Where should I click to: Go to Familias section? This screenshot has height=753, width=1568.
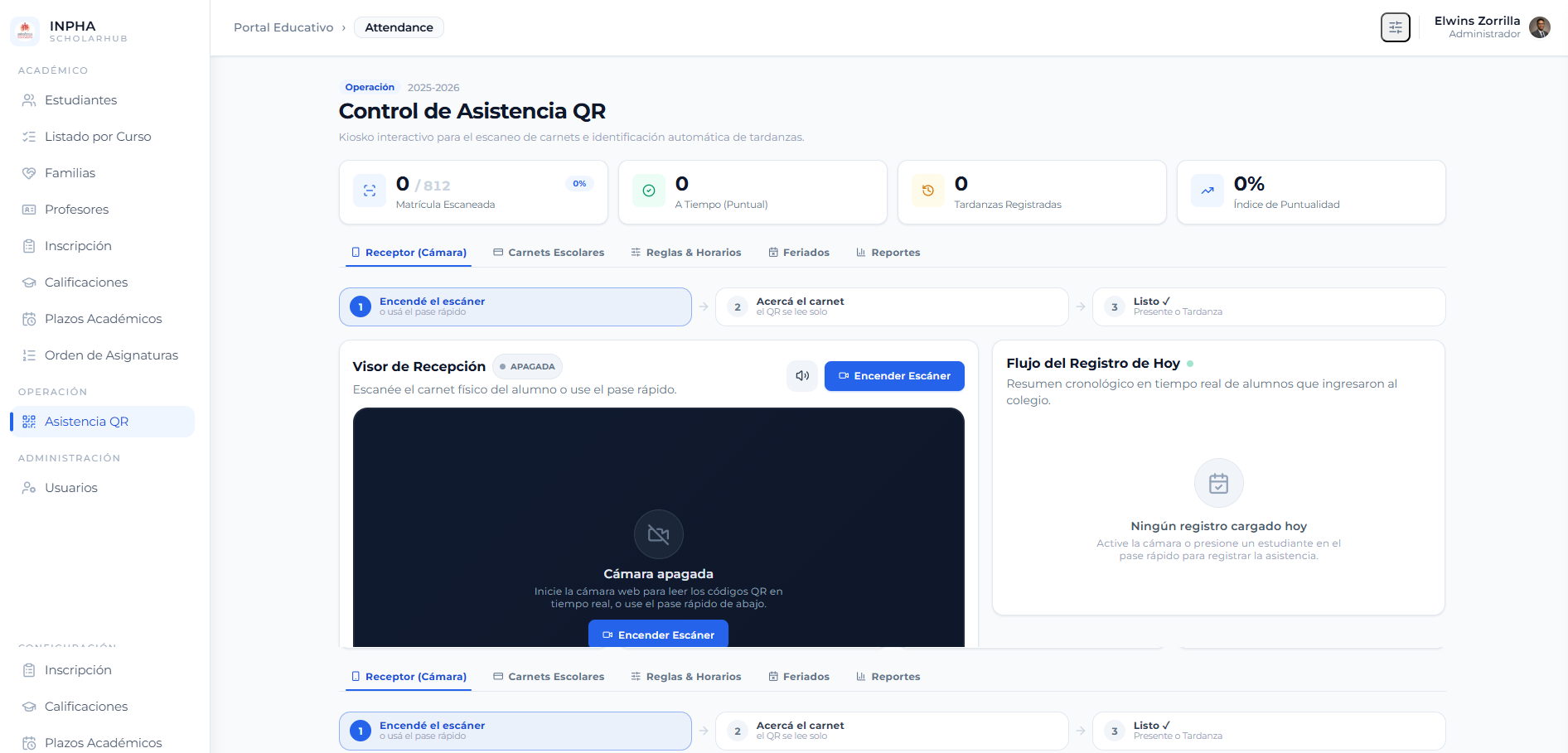coord(102,173)
